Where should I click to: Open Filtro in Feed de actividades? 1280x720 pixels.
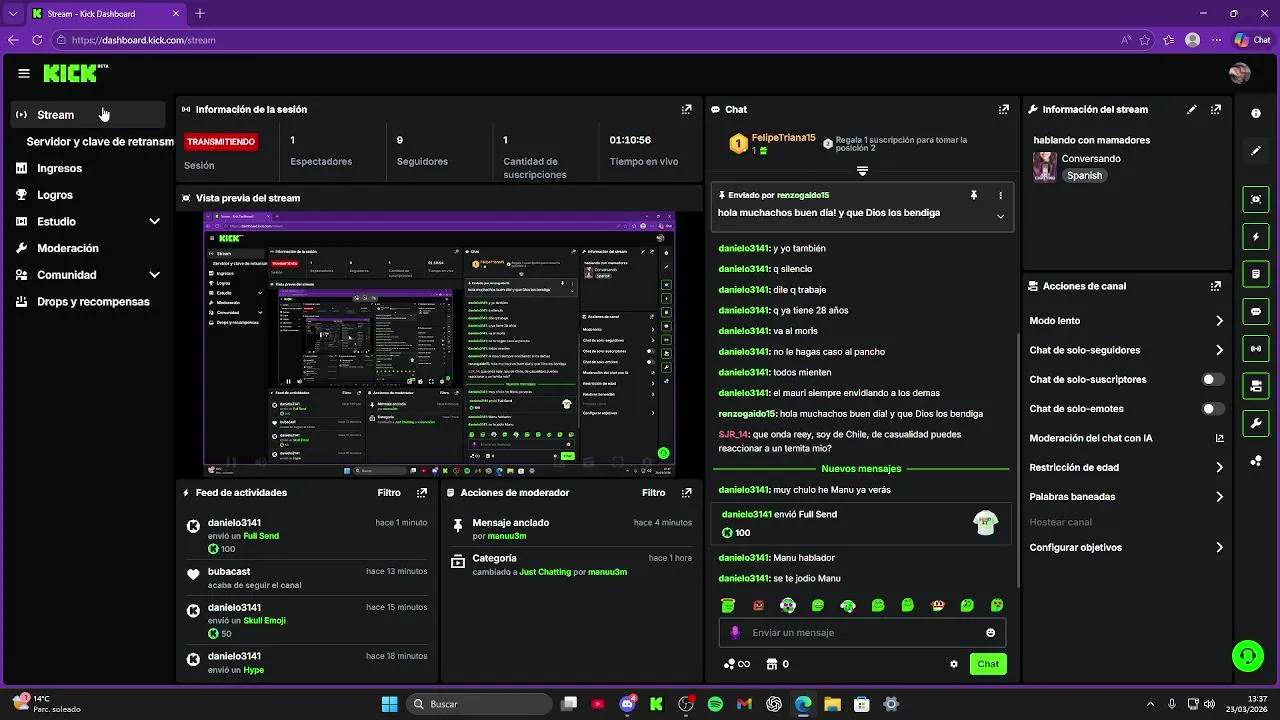(x=389, y=493)
